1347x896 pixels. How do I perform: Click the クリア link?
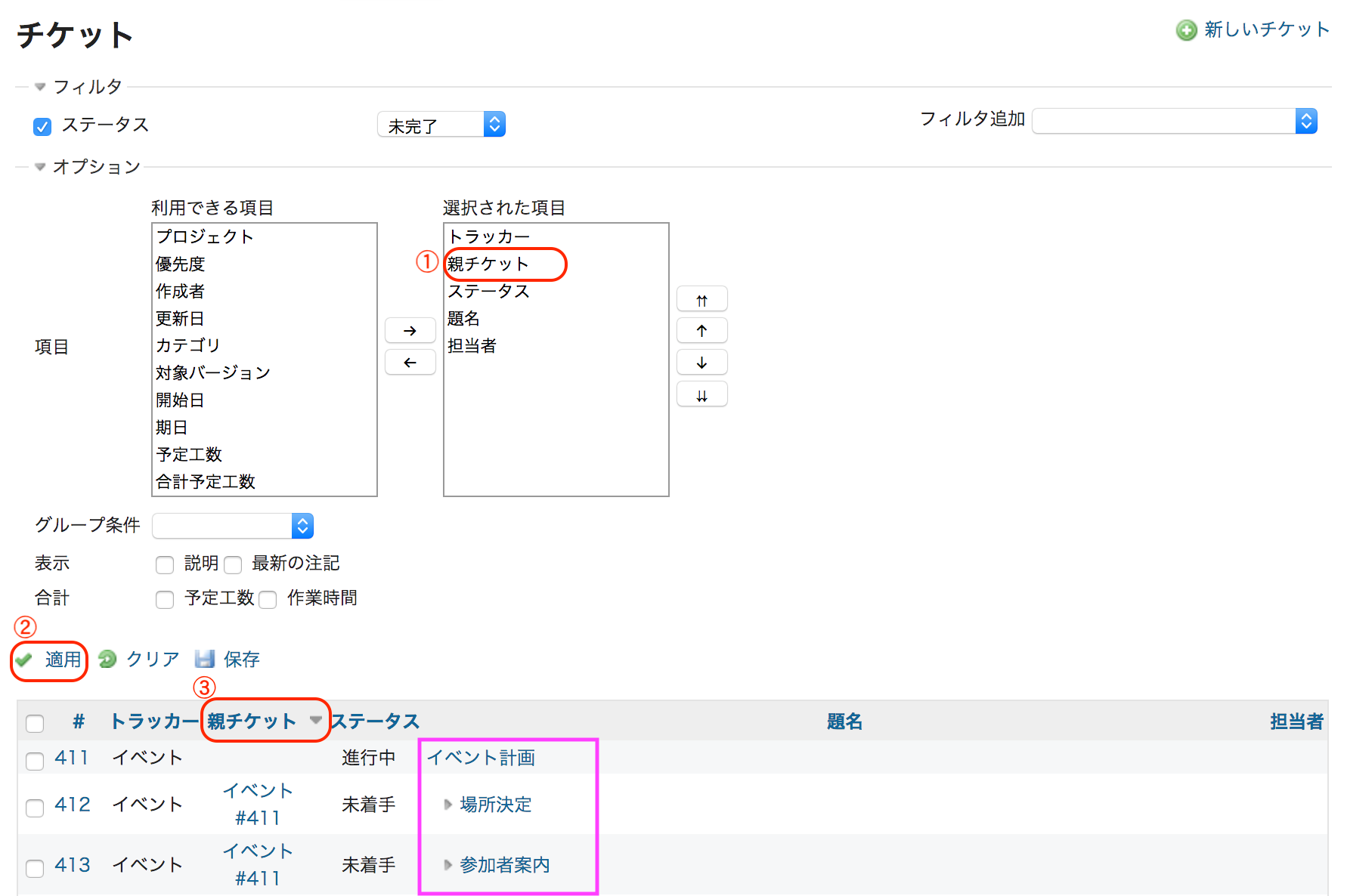(x=153, y=660)
